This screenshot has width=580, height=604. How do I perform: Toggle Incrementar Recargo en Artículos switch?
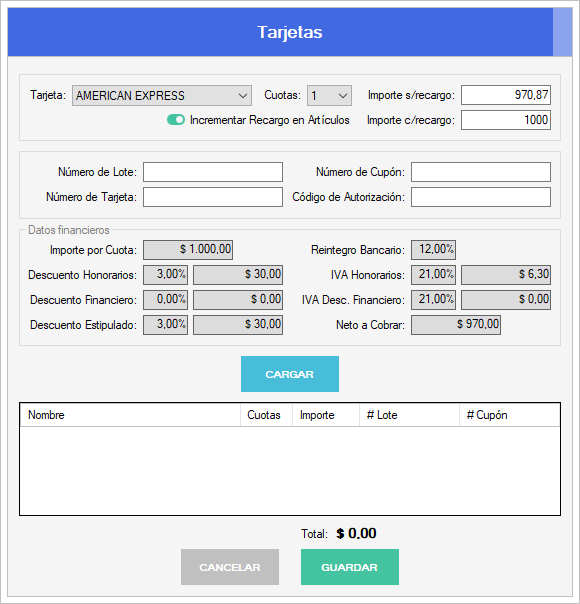pos(176,120)
